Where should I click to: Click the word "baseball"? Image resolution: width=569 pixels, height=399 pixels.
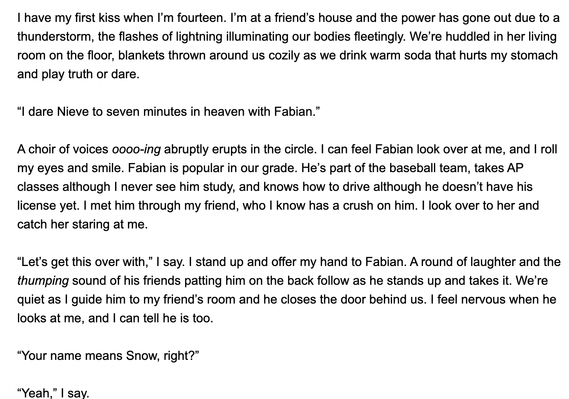(x=413, y=168)
